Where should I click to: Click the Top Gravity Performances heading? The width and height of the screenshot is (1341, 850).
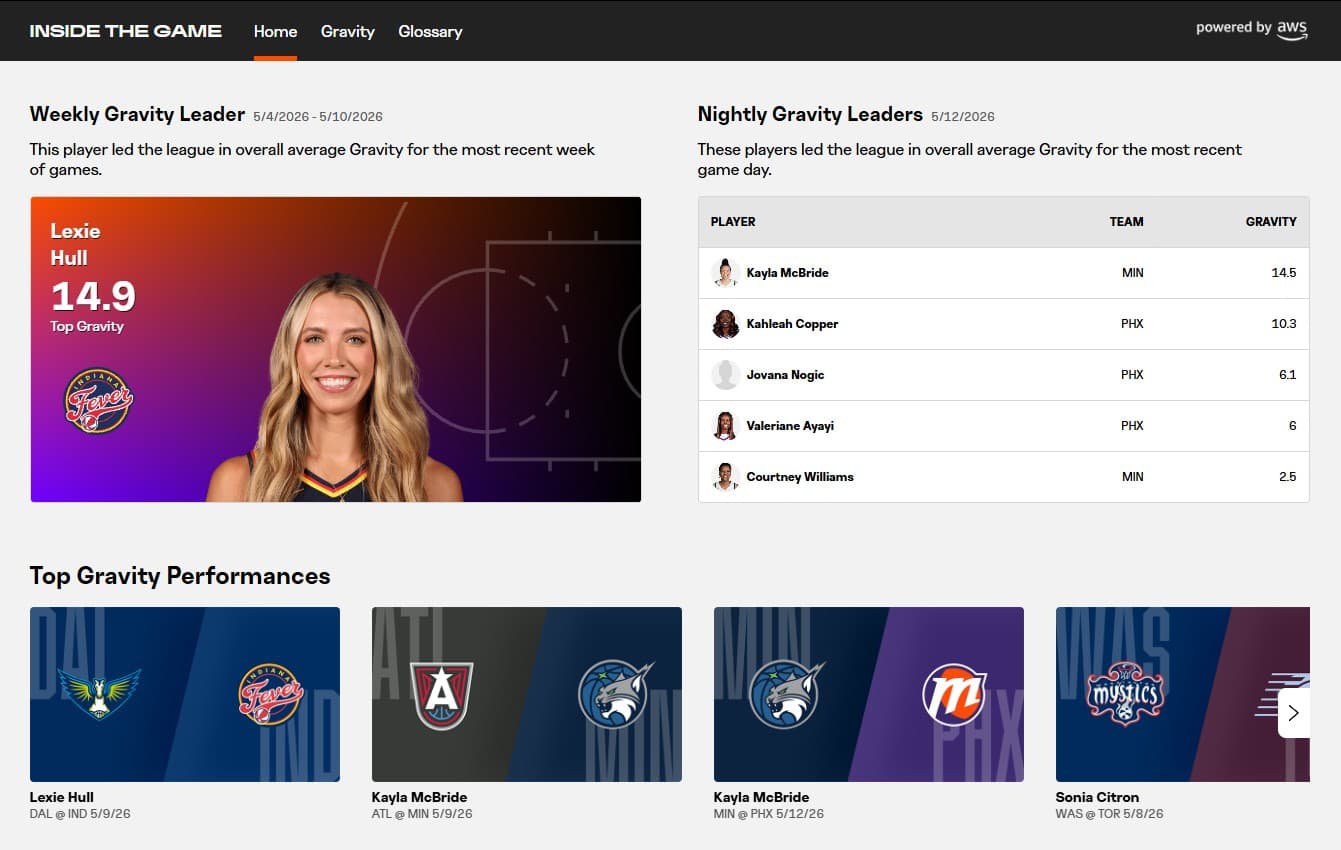point(180,576)
